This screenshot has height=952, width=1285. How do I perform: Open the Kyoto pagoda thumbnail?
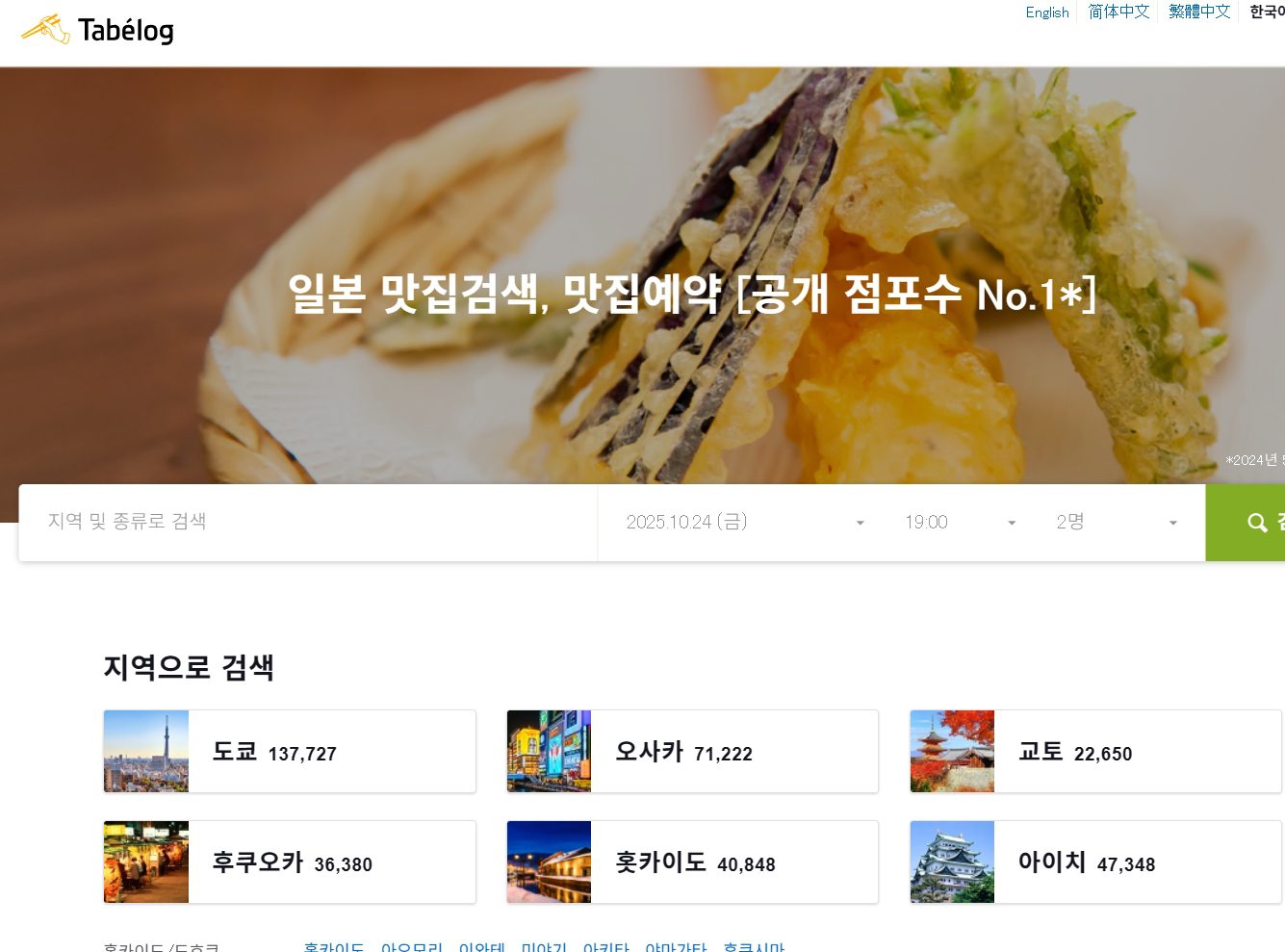coord(952,752)
